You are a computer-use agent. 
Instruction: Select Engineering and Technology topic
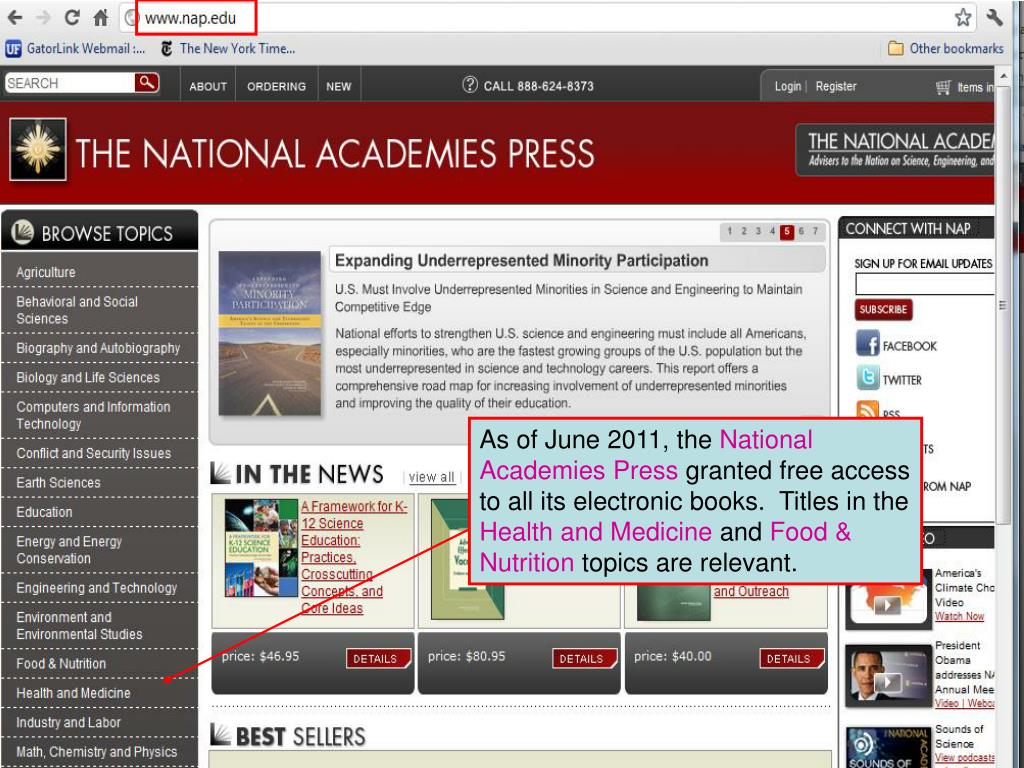[x=99, y=588]
